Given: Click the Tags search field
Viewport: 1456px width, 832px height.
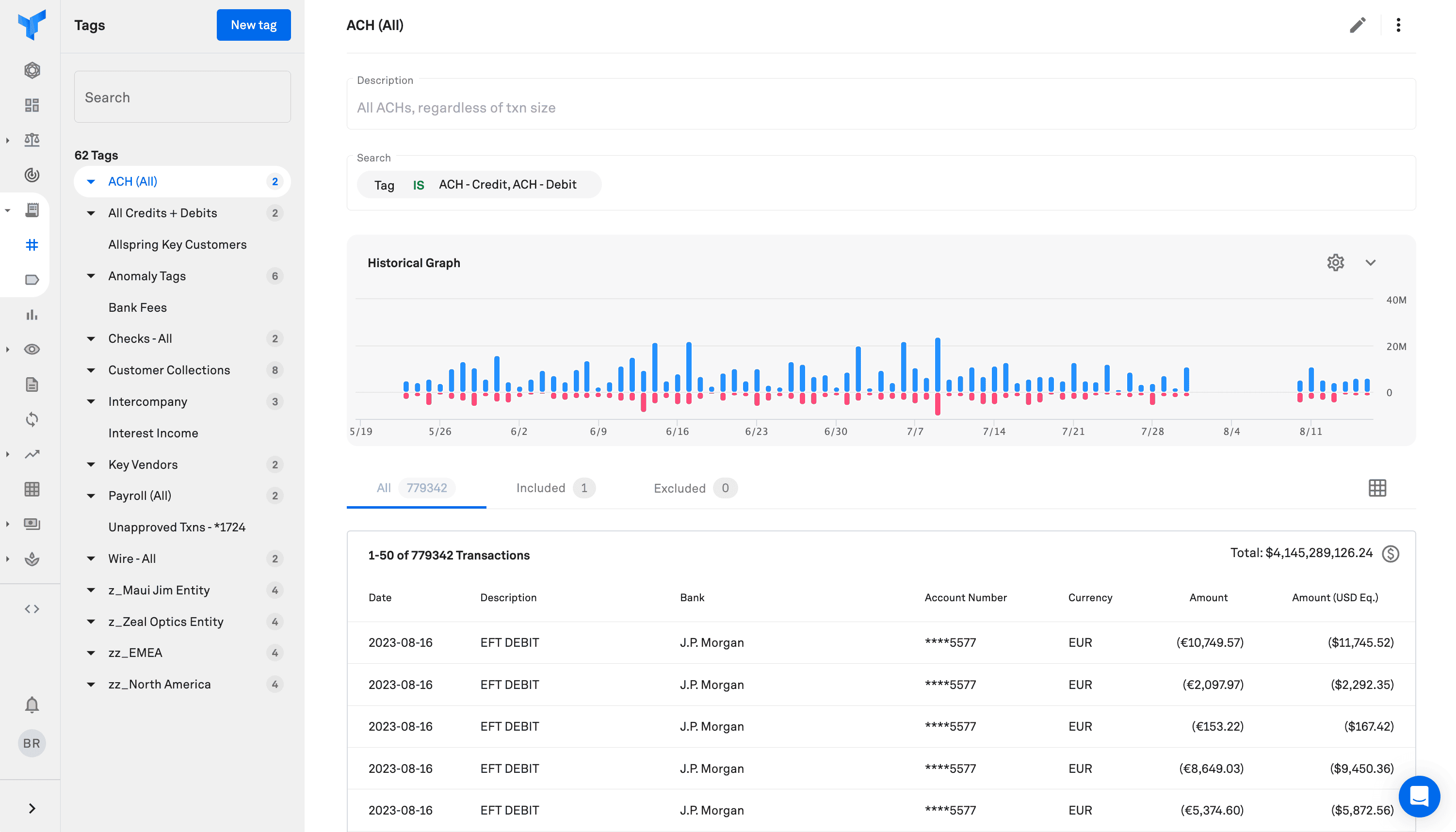Looking at the screenshot, I should point(182,97).
